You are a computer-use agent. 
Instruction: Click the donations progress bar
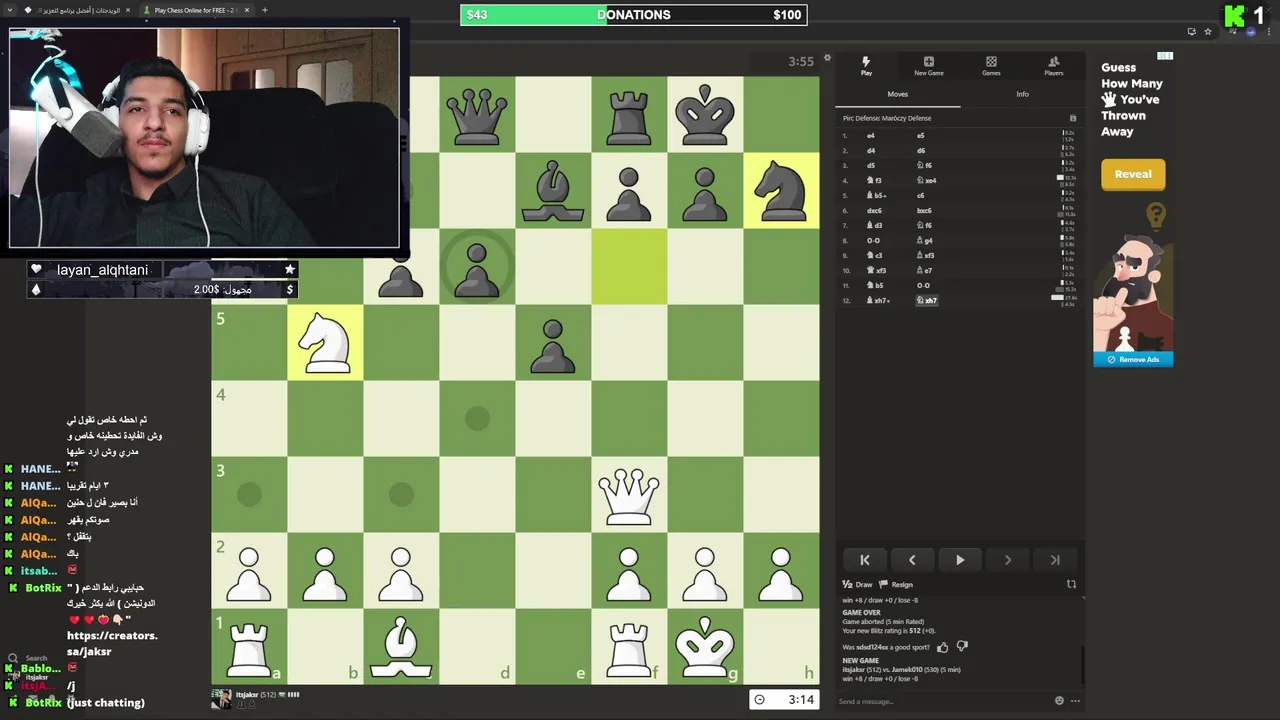633,15
